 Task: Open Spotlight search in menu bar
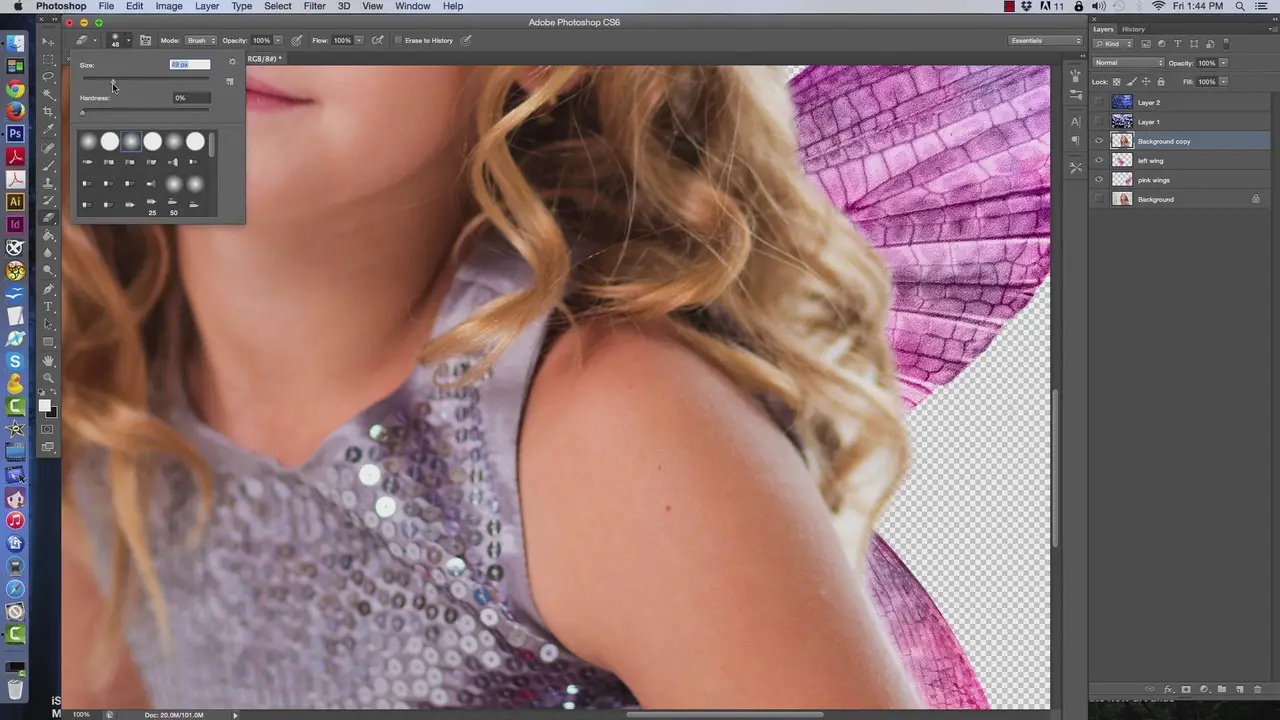tap(1241, 6)
